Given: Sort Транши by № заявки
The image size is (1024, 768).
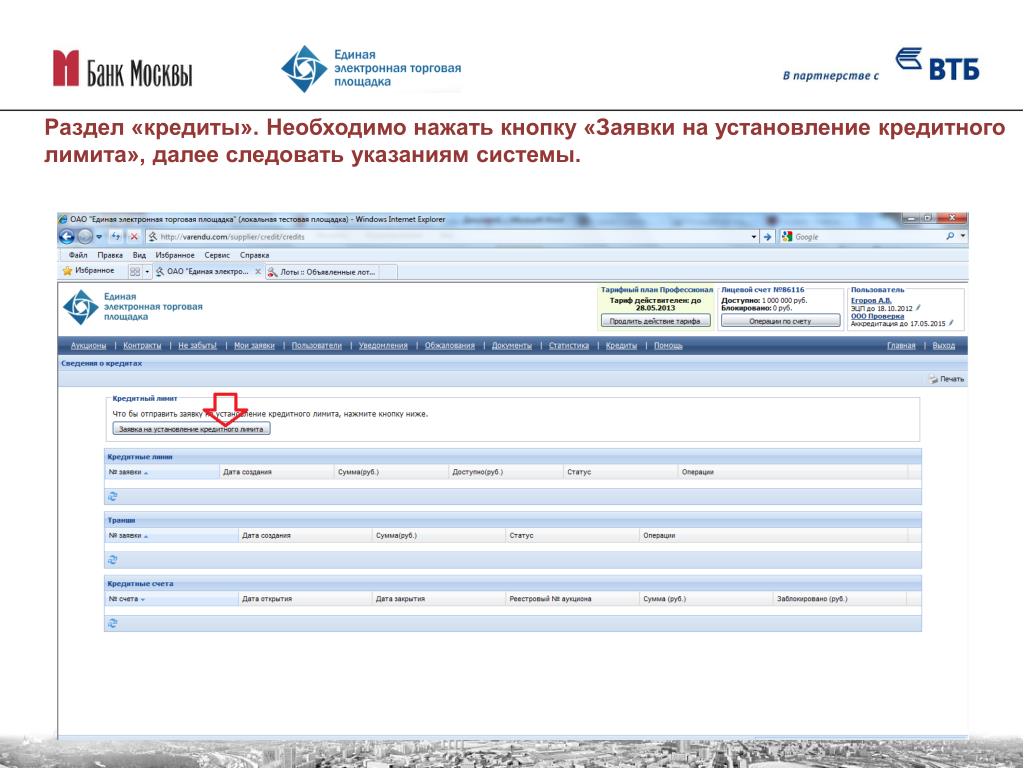Looking at the screenshot, I should (x=172, y=535).
